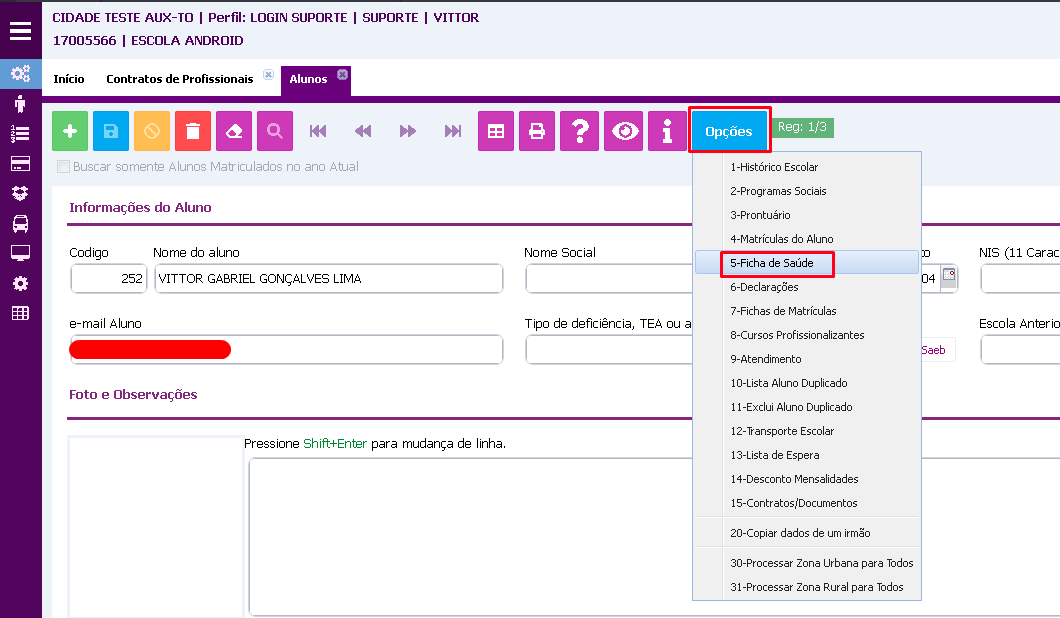
Task: Click the bus transport sidebar icon
Action: tap(20, 223)
